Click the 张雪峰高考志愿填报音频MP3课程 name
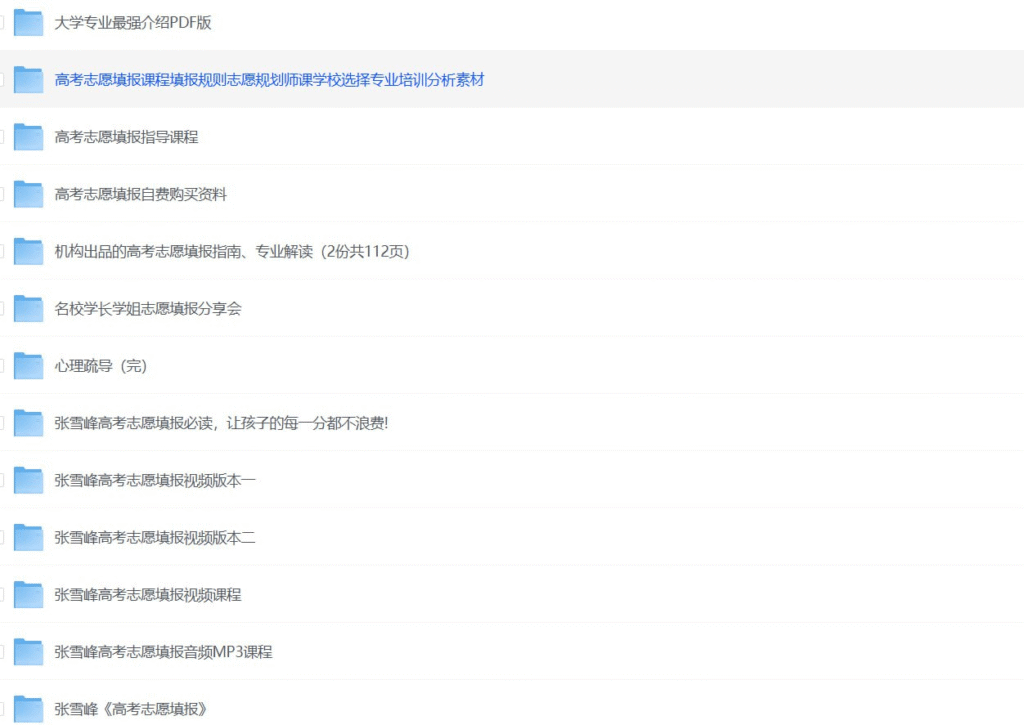Screen dimensions: 1024x725 [163, 652]
